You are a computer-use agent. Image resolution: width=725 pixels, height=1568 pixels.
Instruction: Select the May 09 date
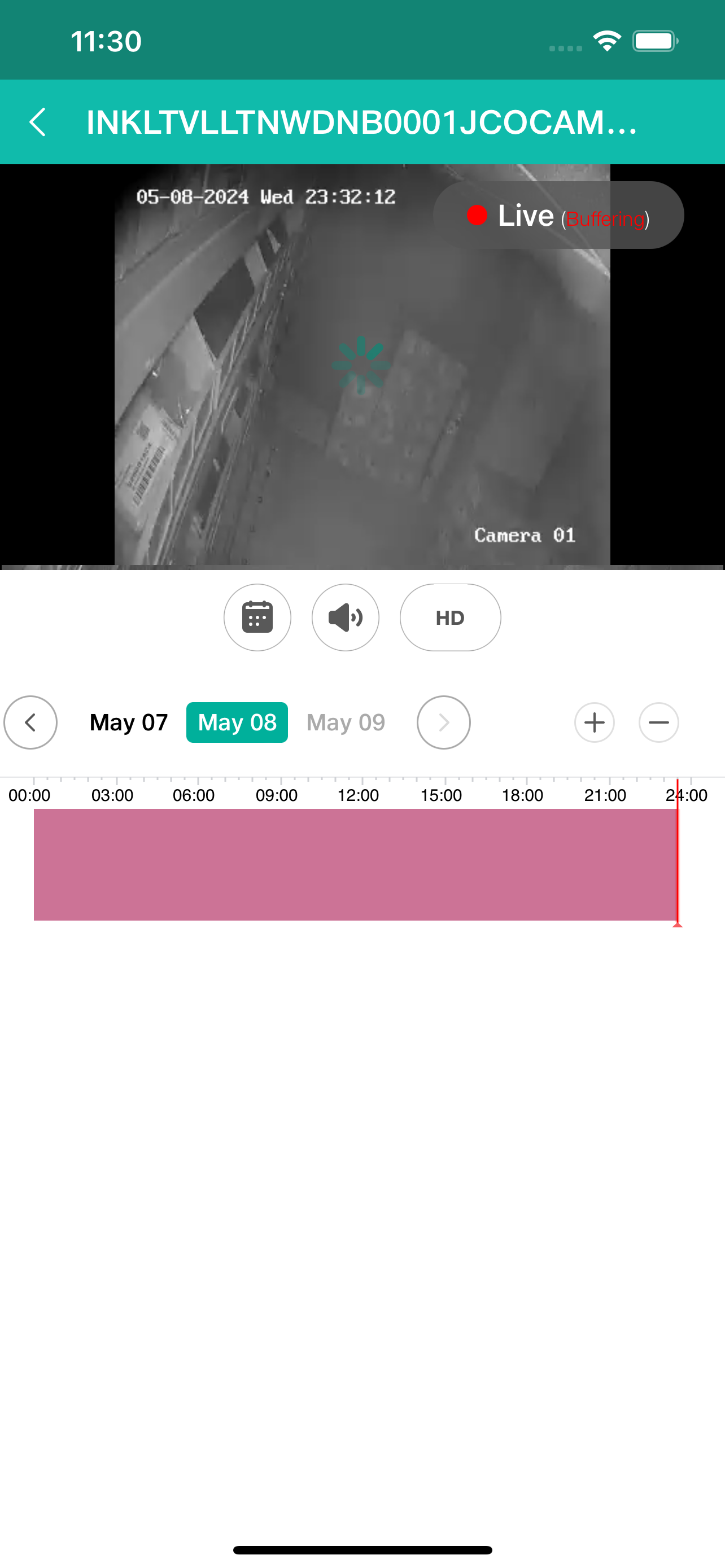(345, 722)
